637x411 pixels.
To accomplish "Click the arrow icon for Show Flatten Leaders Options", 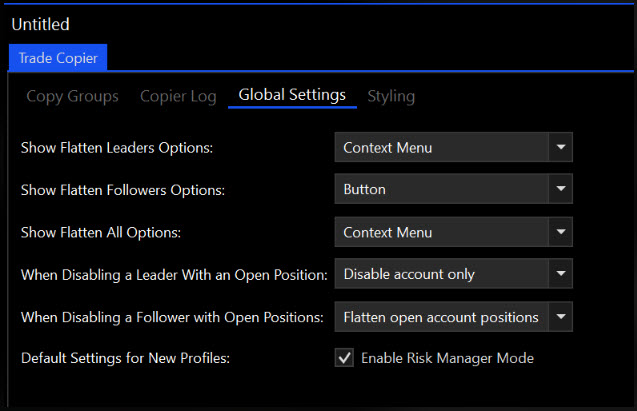I will click(x=560, y=148).
